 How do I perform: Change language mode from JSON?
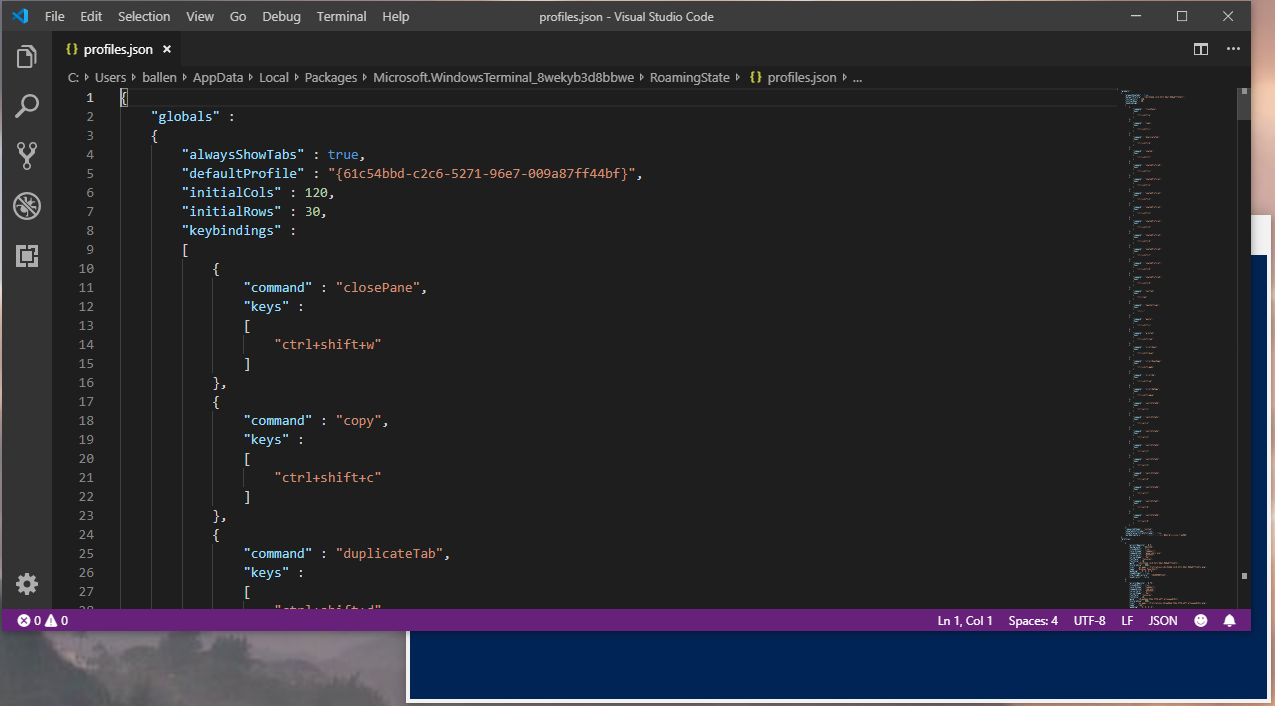pos(1162,620)
